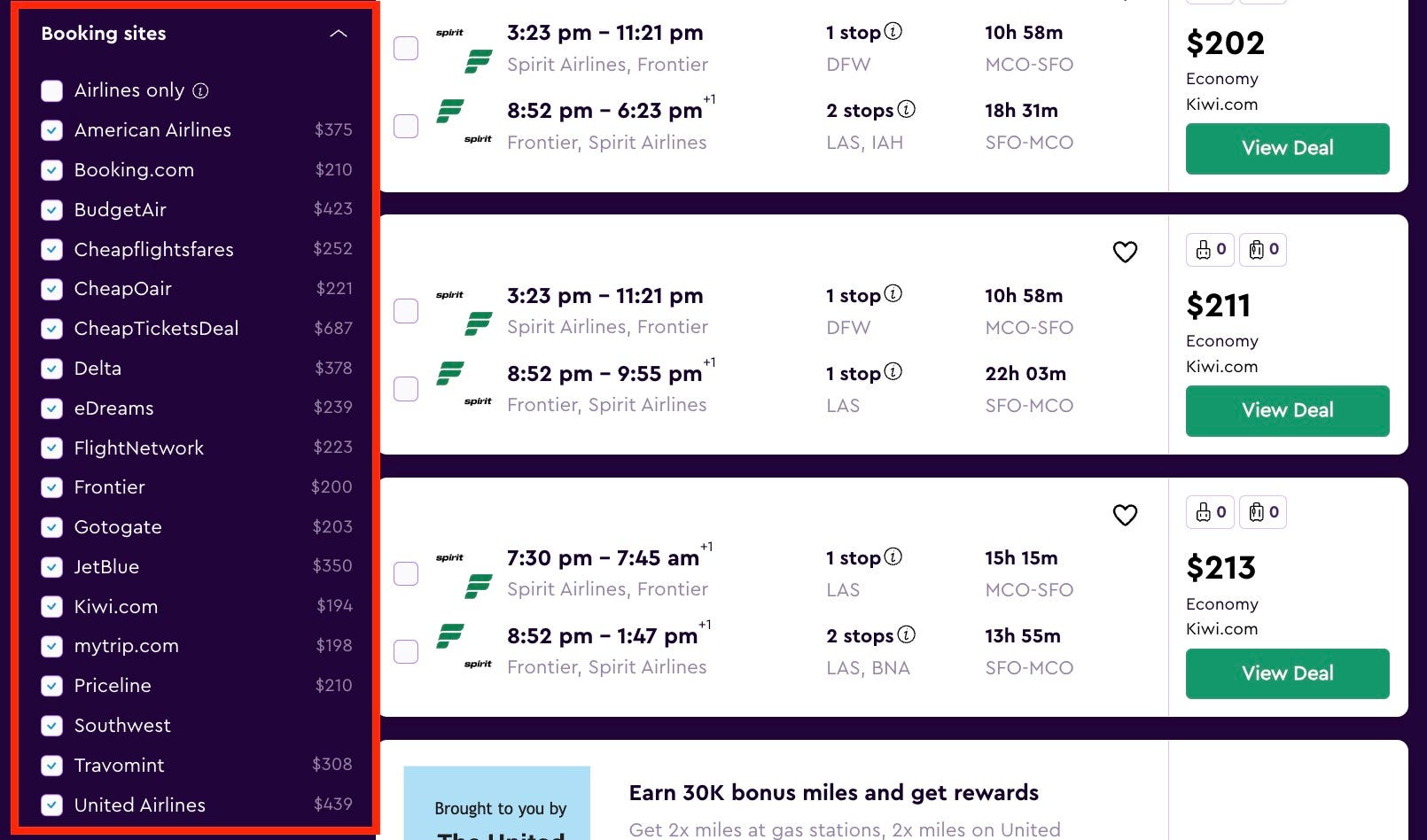1427x840 pixels.
Task: Click the info icon next to '1 stop' via DFW
Action: [893, 31]
